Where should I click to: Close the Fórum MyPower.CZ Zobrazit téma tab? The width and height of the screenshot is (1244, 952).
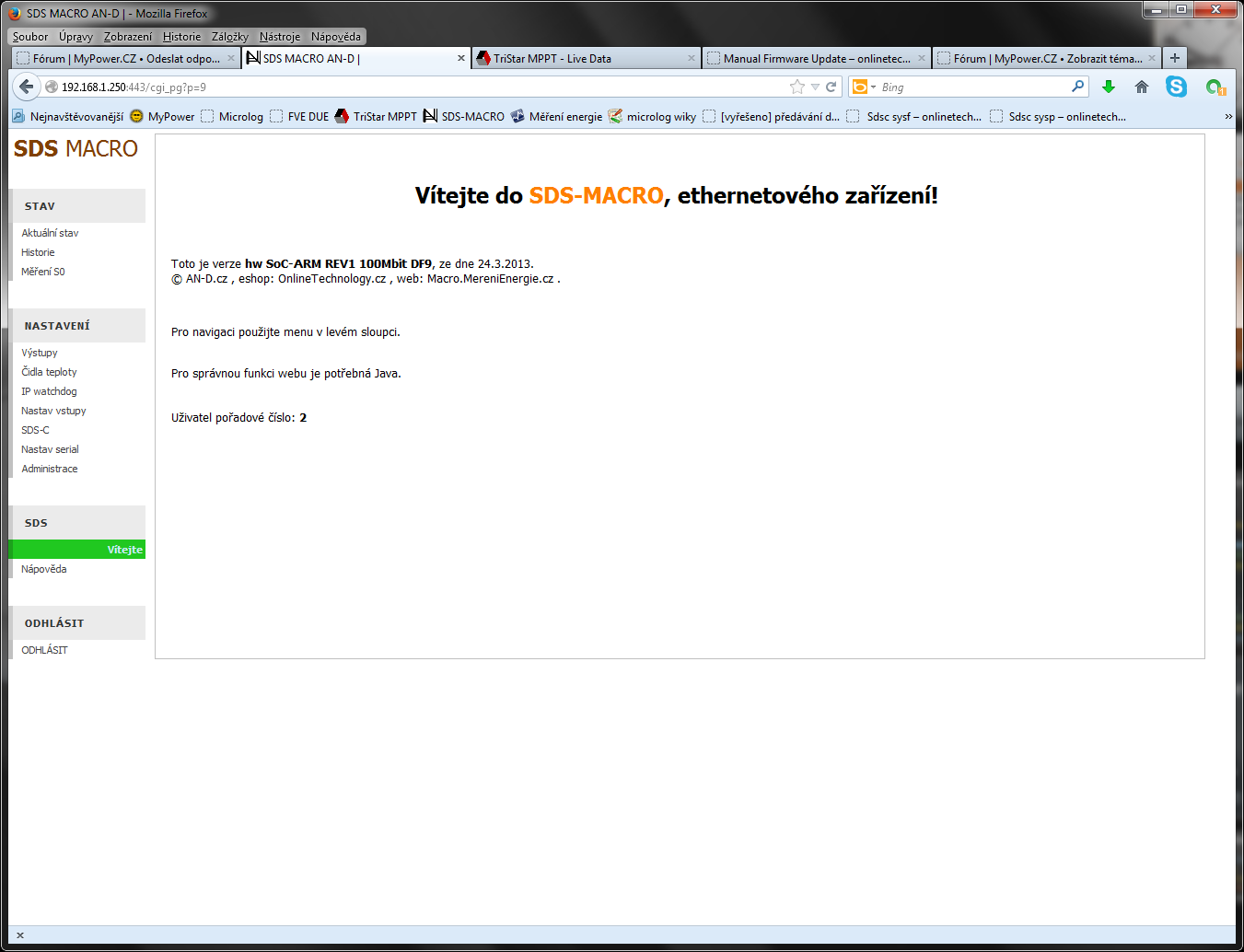(1152, 58)
